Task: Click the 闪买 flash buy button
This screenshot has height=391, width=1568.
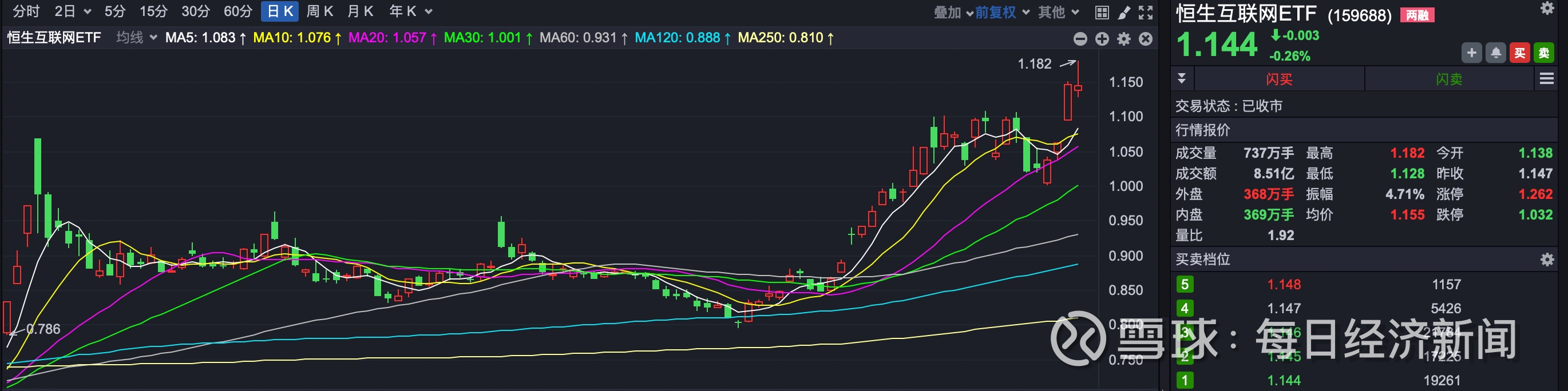Action: tap(1280, 79)
